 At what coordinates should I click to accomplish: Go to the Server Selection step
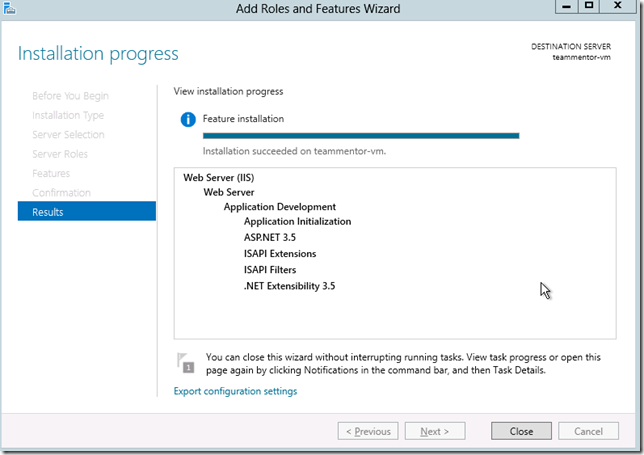coord(68,135)
